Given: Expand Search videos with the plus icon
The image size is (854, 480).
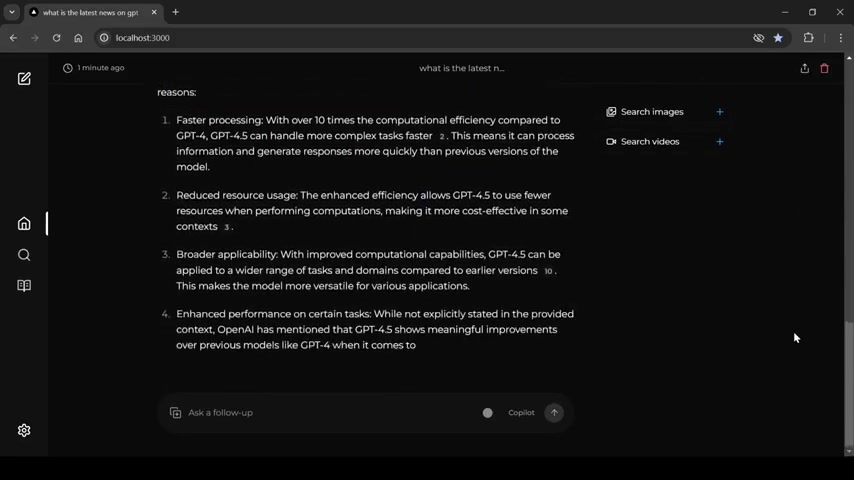Looking at the screenshot, I should point(719,142).
